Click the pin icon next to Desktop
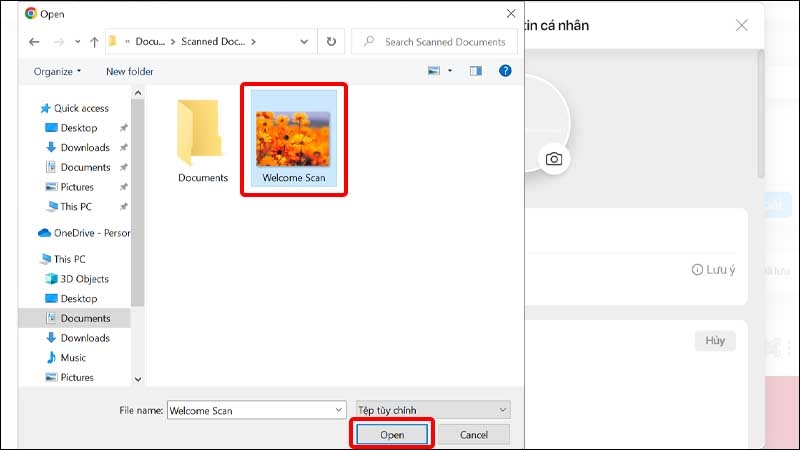The height and width of the screenshot is (450, 800). pyautogui.click(x=123, y=128)
